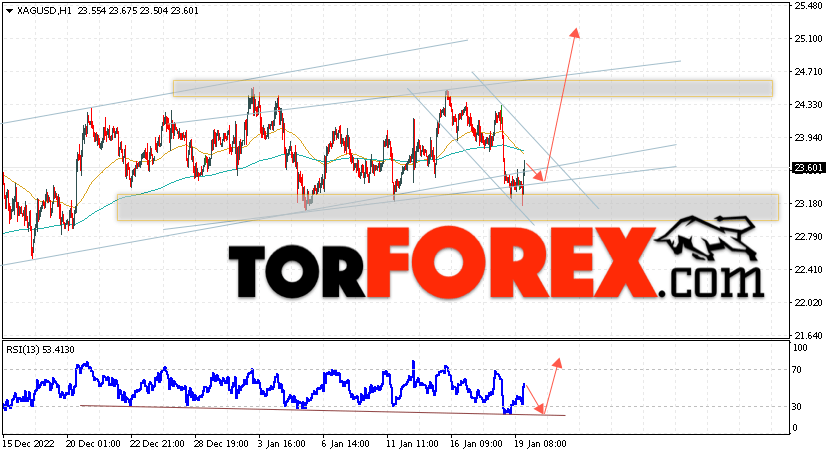Click the 25.100 price axis label
The image size is (830, 455).
808,39
